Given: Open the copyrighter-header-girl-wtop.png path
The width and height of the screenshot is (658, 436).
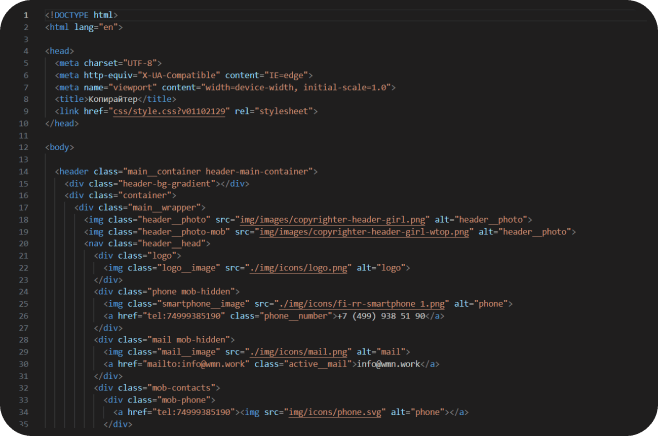Looking at the screenshot, I should [x=364, y=231].
